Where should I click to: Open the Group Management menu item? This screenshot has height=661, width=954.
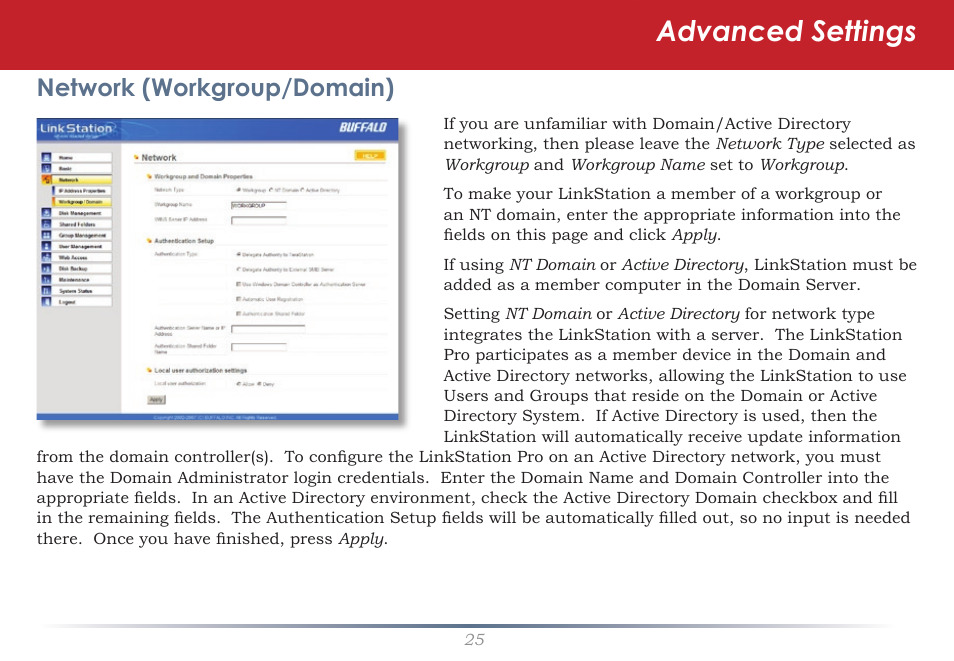[x=82, y=235]
